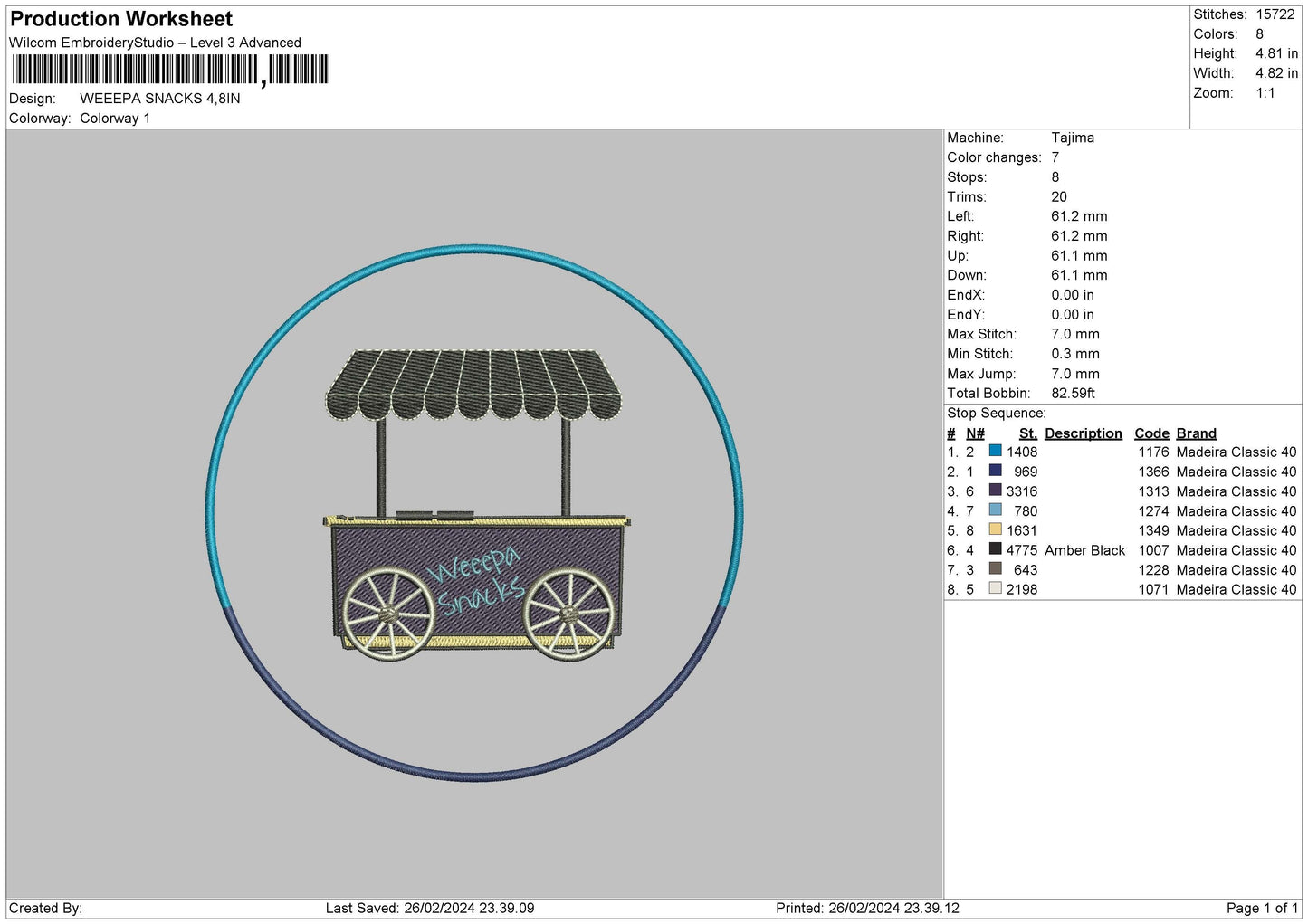Click the barcode under the software name

pos(170,70)
